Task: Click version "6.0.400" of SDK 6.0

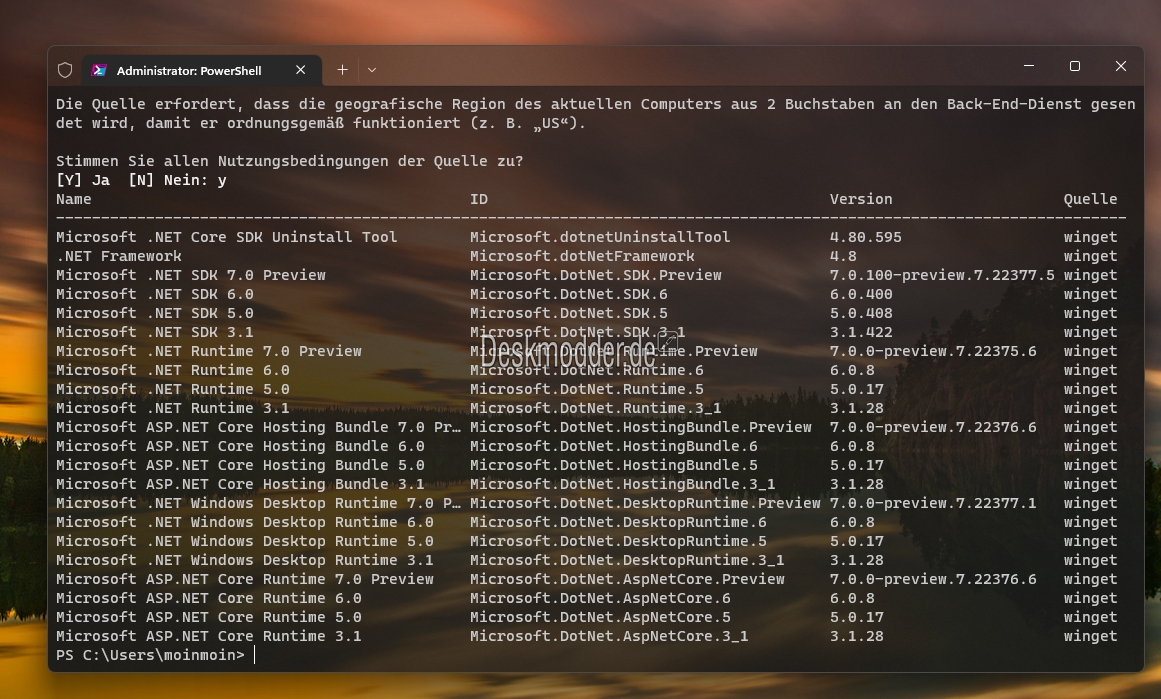Action: [861, 295]
